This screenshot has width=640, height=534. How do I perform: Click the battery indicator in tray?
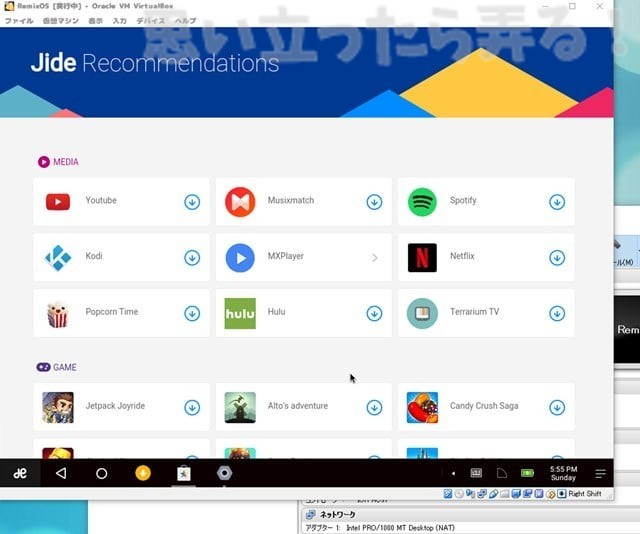527,473
